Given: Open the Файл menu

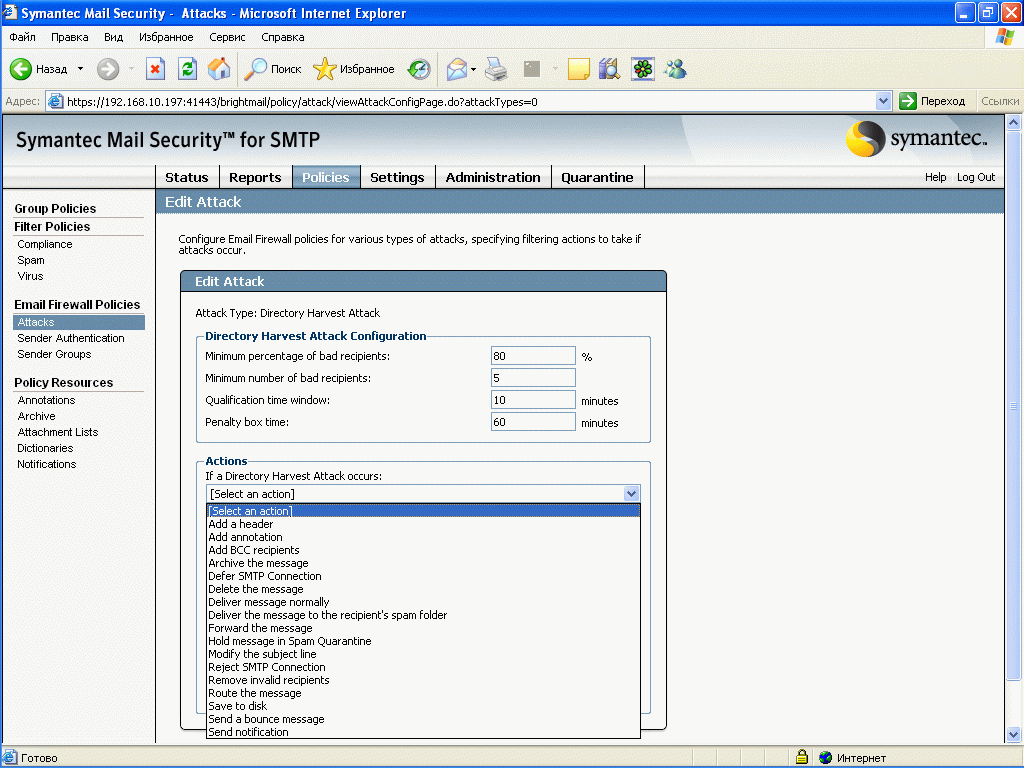Looking at the screenshot, I should tap(22, 37).
